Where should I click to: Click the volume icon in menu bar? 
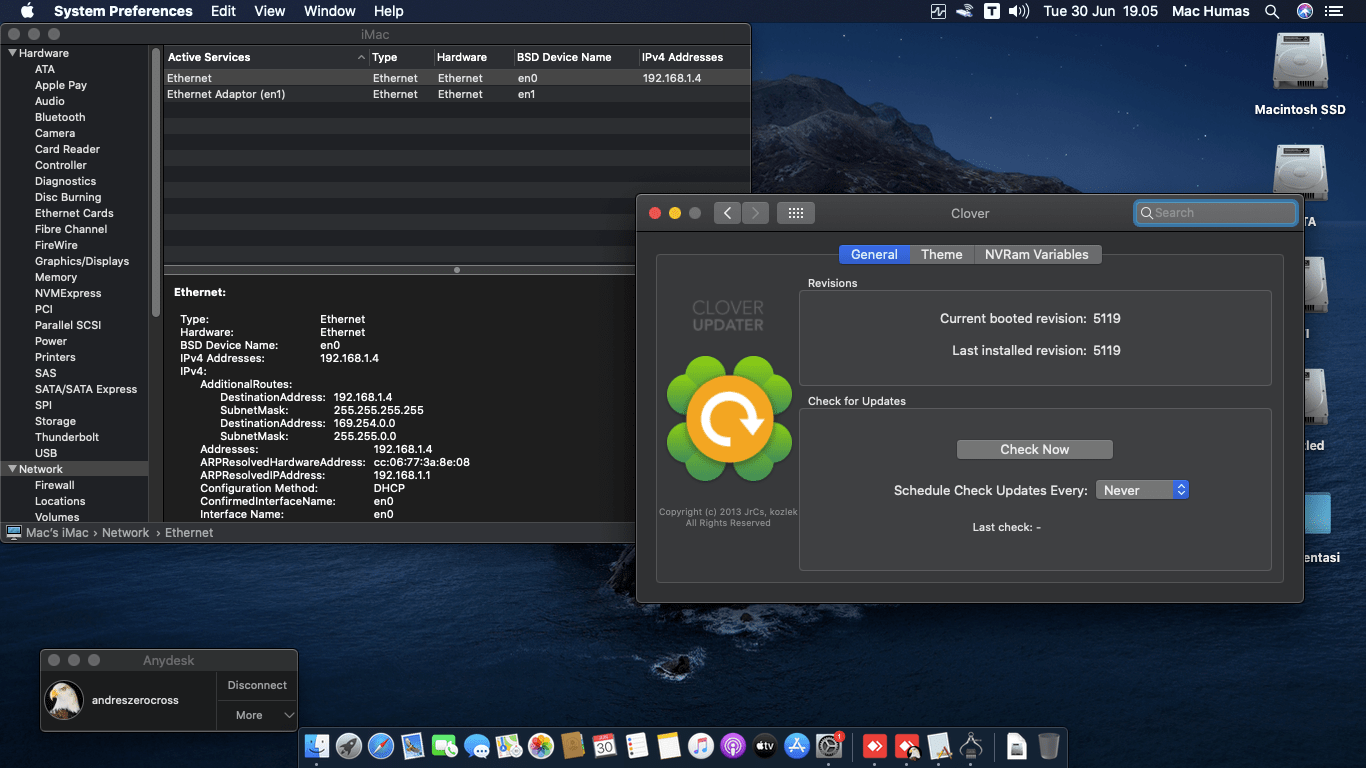click(x=1019, y=11)
